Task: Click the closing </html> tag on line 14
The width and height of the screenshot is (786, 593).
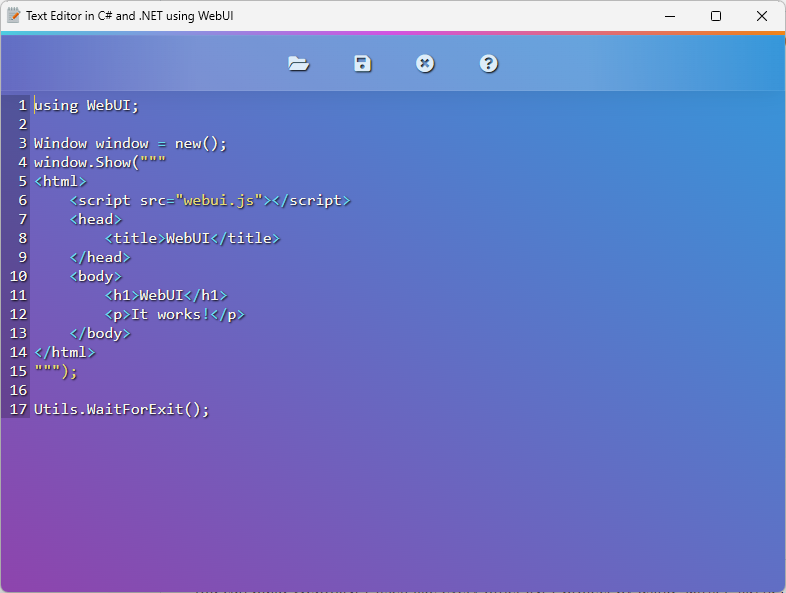Action: (65, 353)
